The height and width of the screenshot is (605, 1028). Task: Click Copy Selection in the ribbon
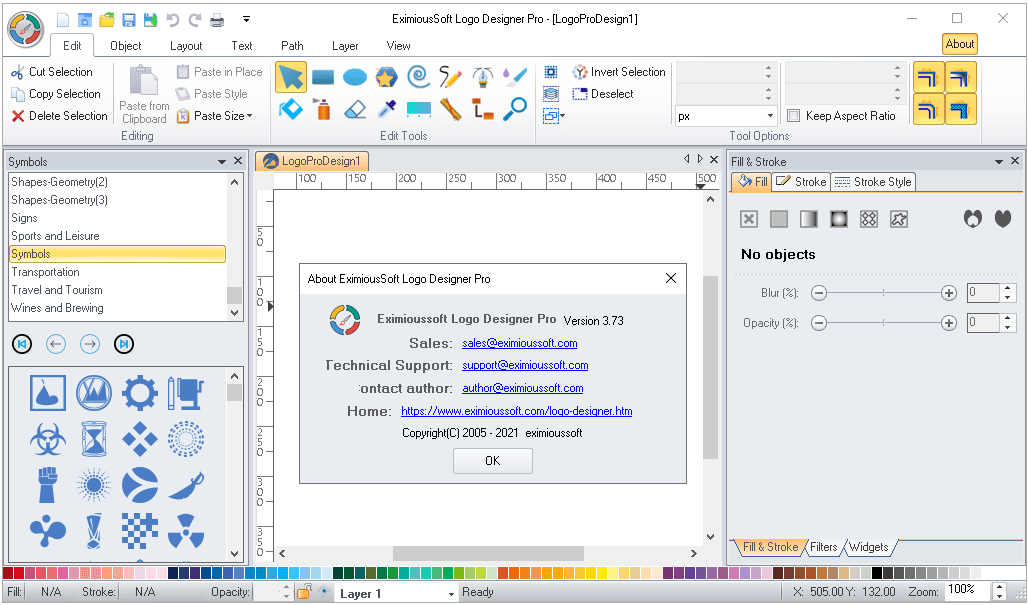pyautogui.click(x=56, y=94)
